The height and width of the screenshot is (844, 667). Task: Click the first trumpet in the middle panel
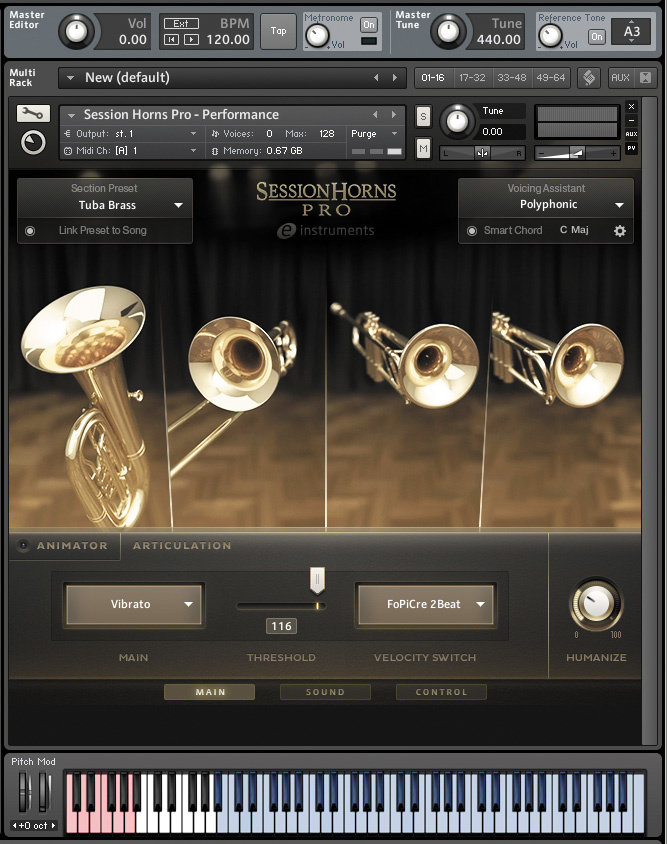(x=406, y=355)
